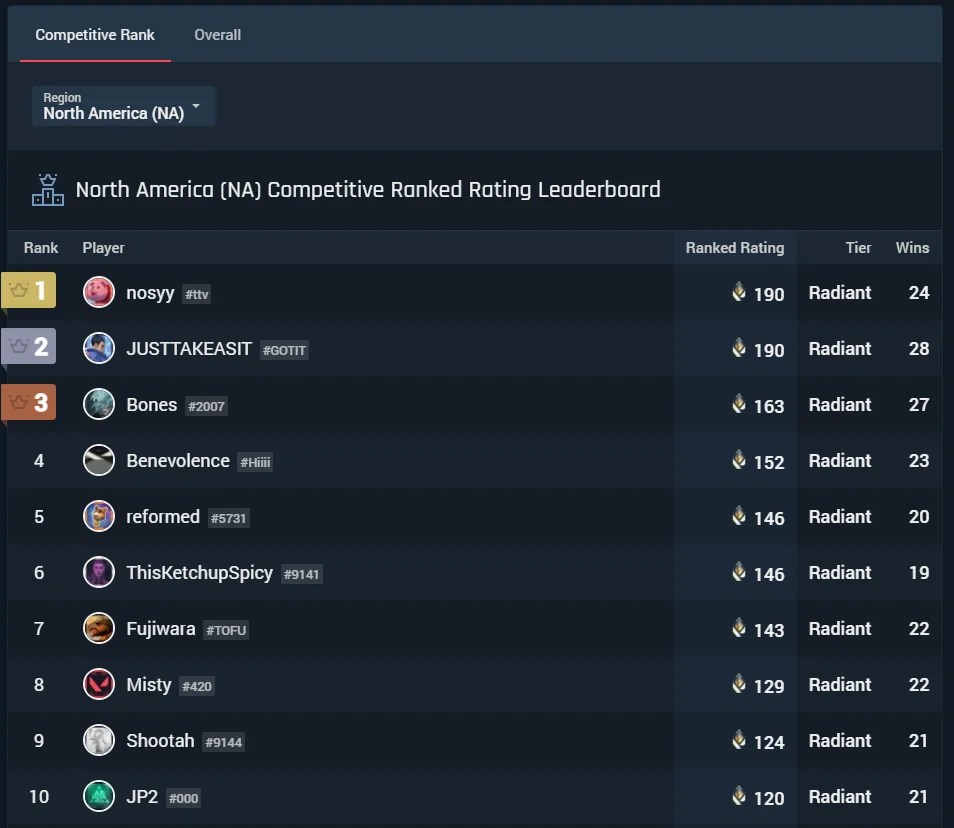Click the #TOFU tag
Viewport: 954px width, 828px height.
tap(226, 630)
